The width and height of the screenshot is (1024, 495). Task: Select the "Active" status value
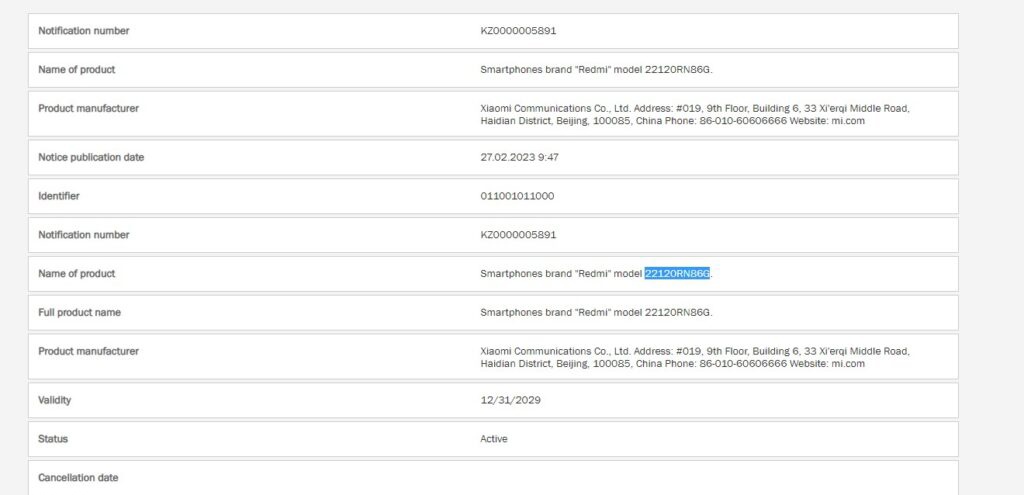pyautogui.click(x=494, y=439)
